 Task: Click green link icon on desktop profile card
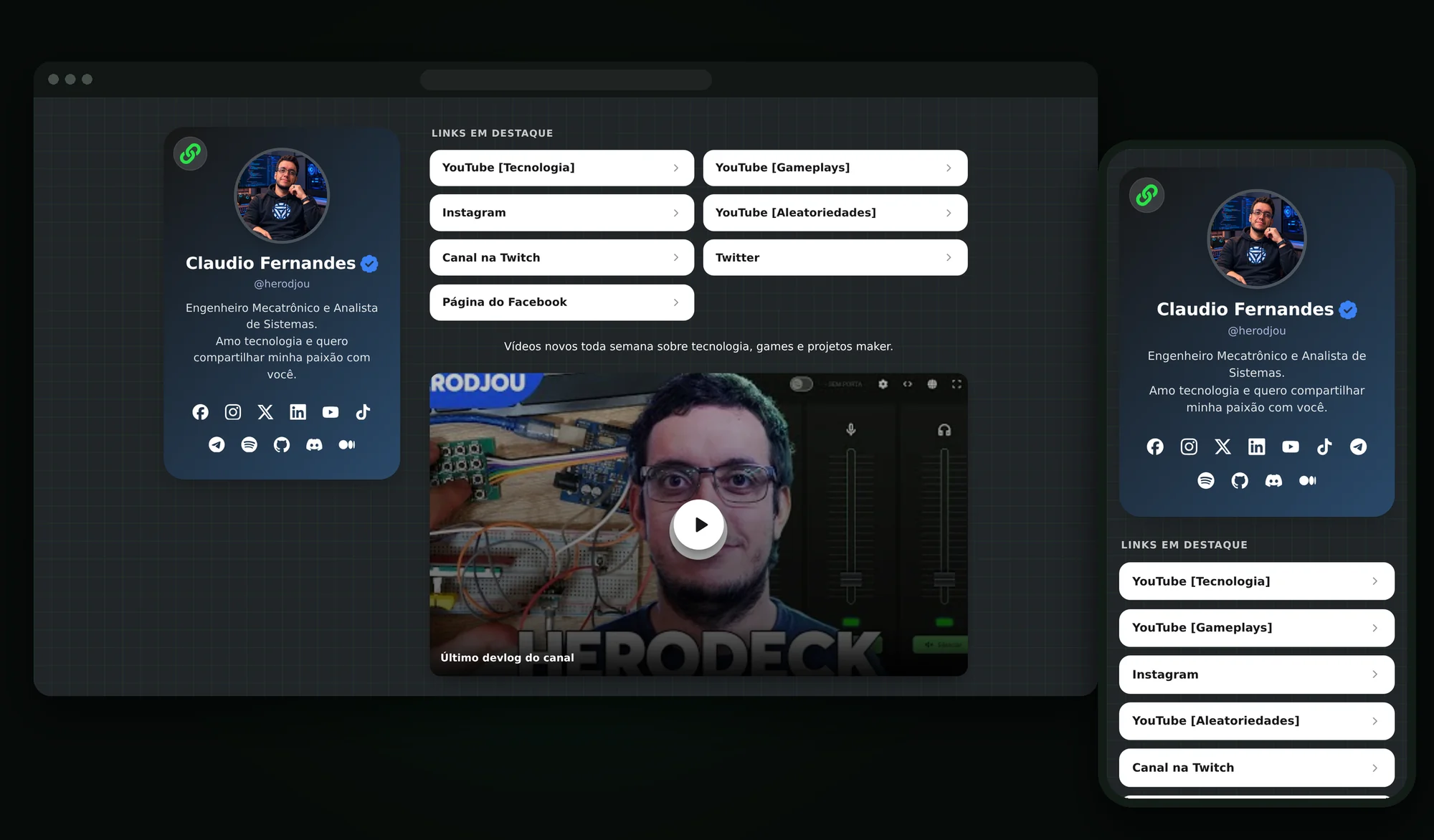[190, 153]
